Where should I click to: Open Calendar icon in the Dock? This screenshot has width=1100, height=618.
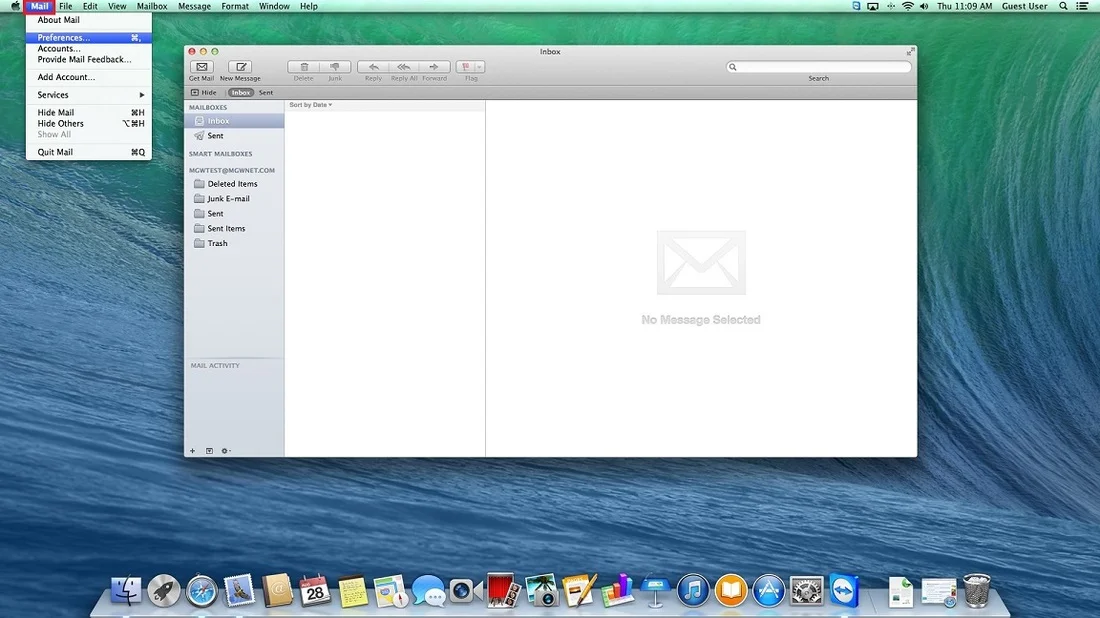[315, 591]
